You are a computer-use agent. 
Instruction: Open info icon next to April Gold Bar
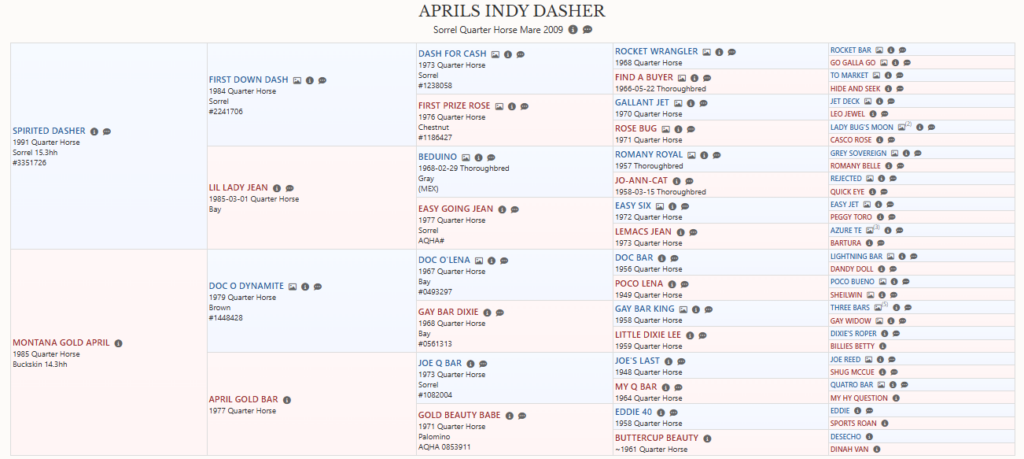(x=287, y=400)
